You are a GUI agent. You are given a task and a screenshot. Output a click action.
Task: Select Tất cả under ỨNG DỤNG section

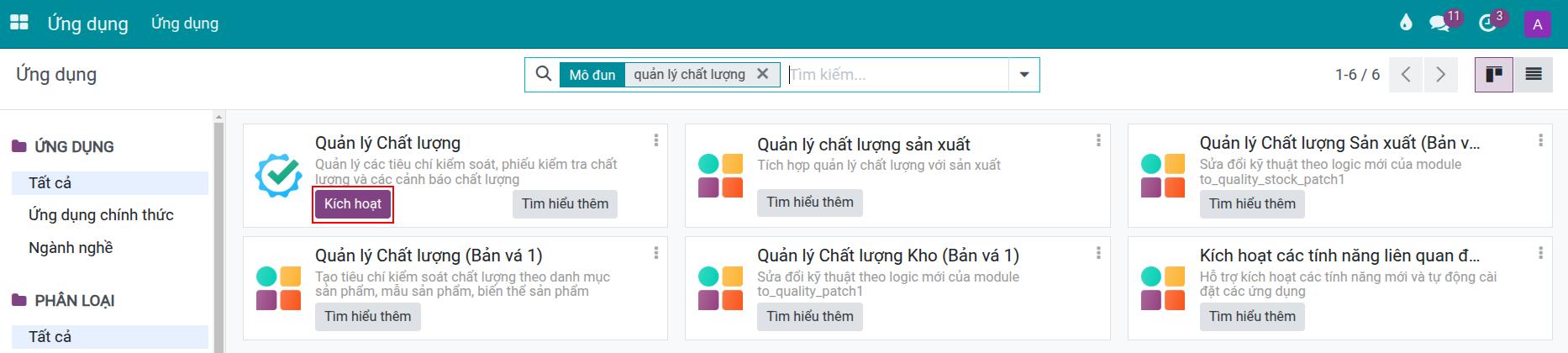pyautogui.click(x=110, y=183)
